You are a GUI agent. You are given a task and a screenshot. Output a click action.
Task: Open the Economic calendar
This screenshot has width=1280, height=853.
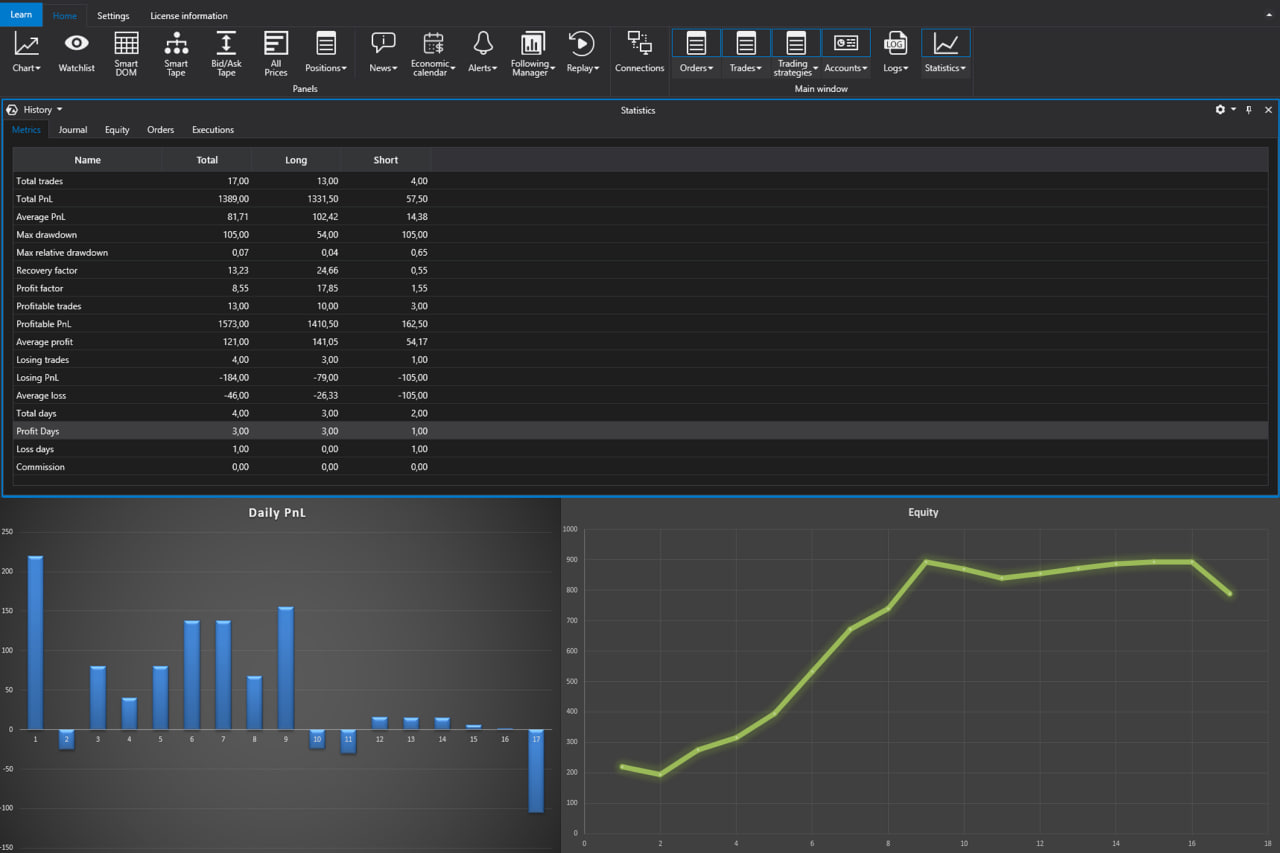(433, 52)
